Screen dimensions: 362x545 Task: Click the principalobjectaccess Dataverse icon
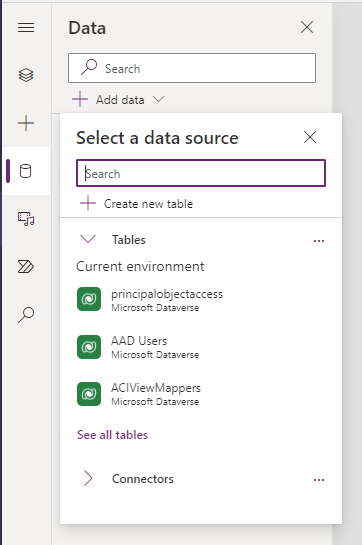89,299
